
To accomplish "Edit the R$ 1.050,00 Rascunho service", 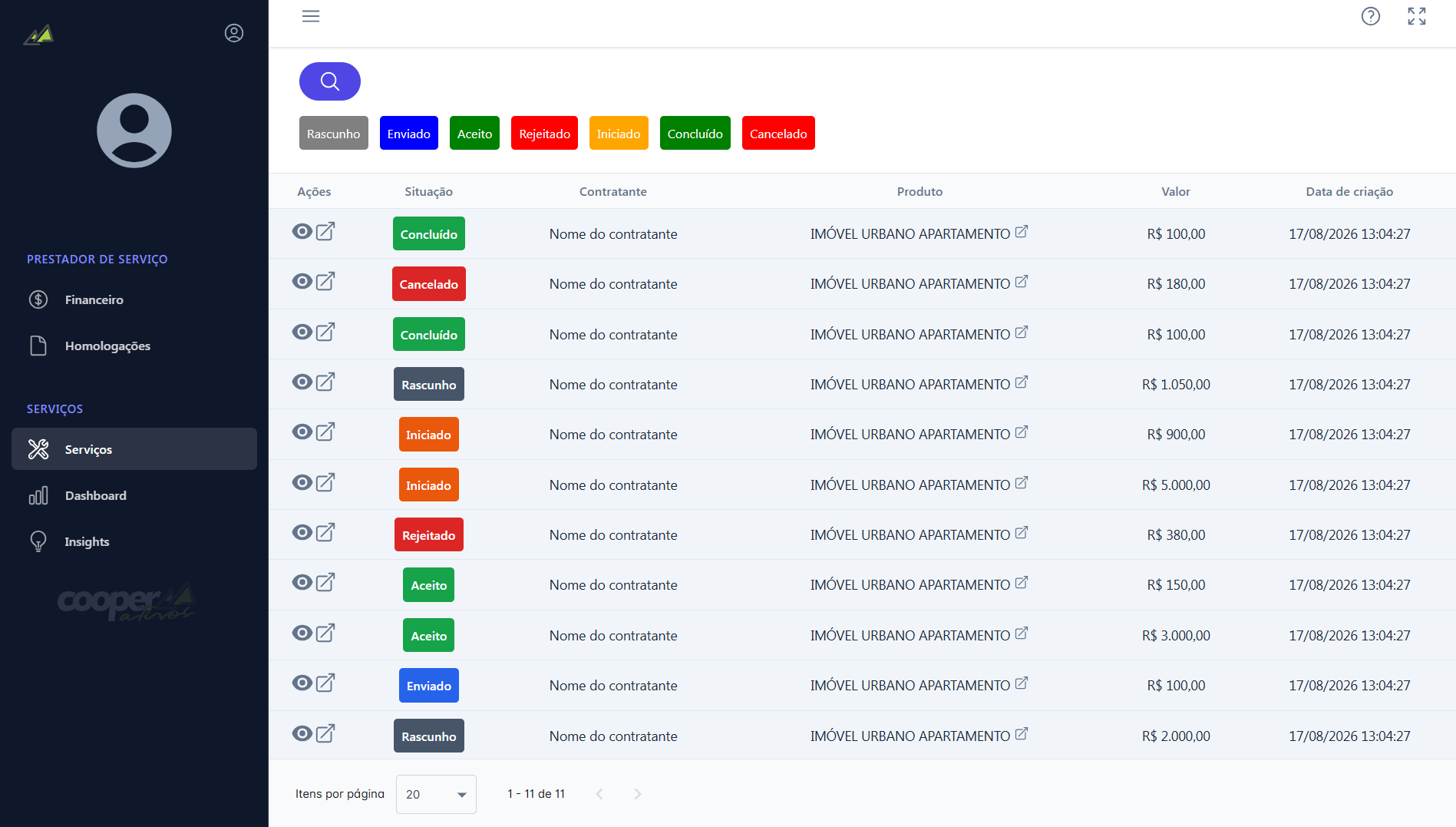I will (x=325, y=382).
